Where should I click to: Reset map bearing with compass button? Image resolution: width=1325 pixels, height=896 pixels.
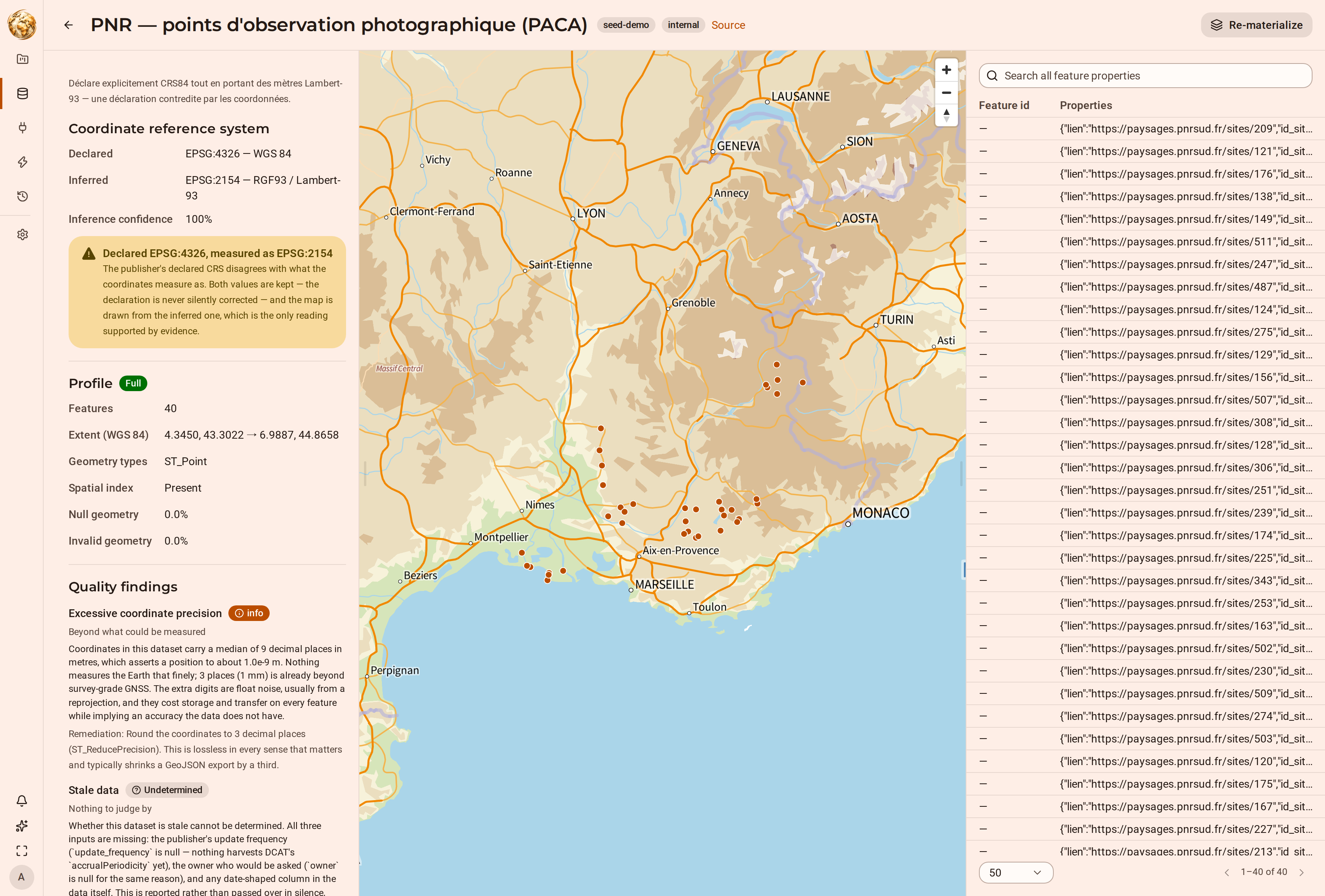(x=947, y=115)
